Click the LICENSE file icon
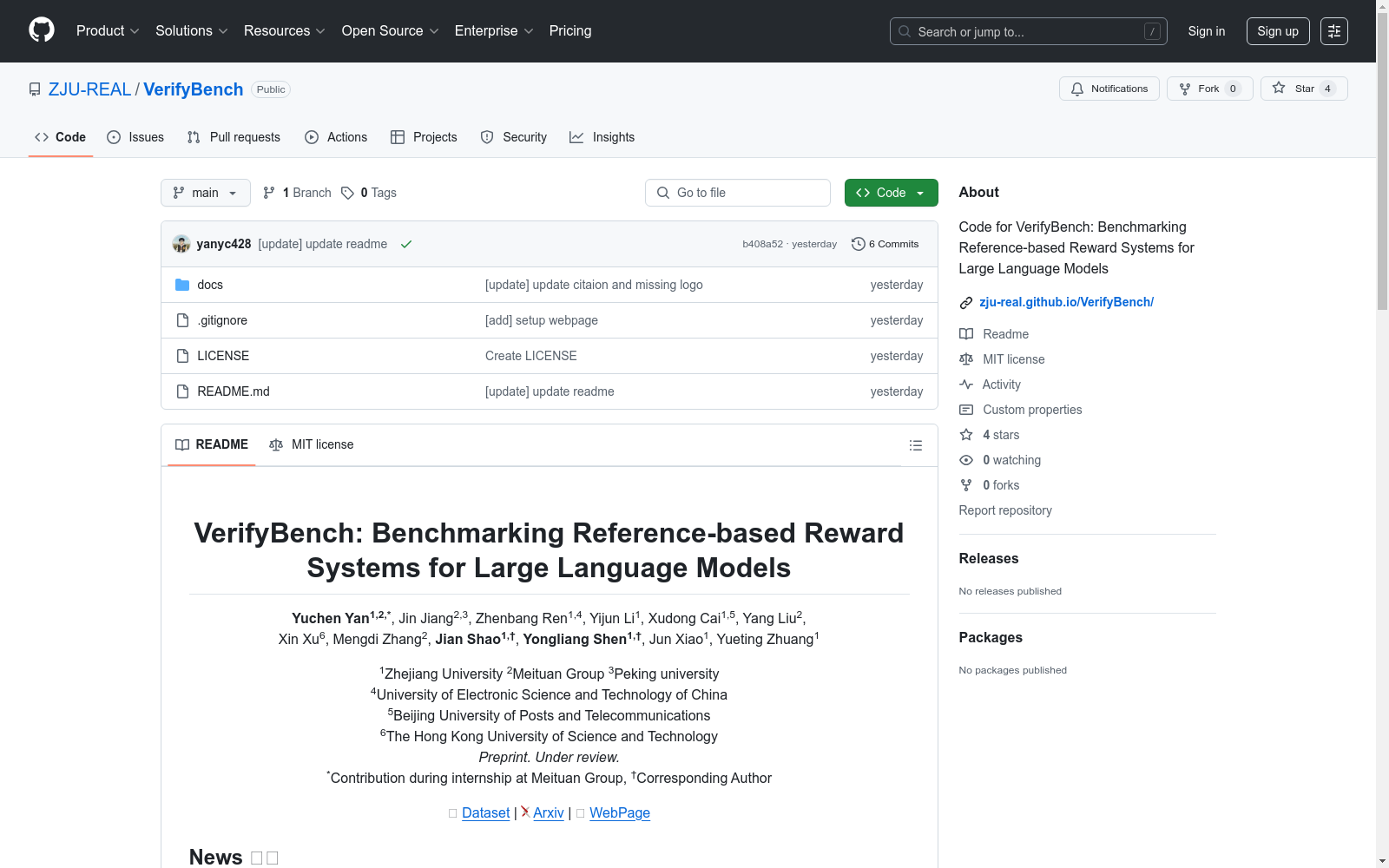Viewport: 1389px width, 868px height. 182,356
